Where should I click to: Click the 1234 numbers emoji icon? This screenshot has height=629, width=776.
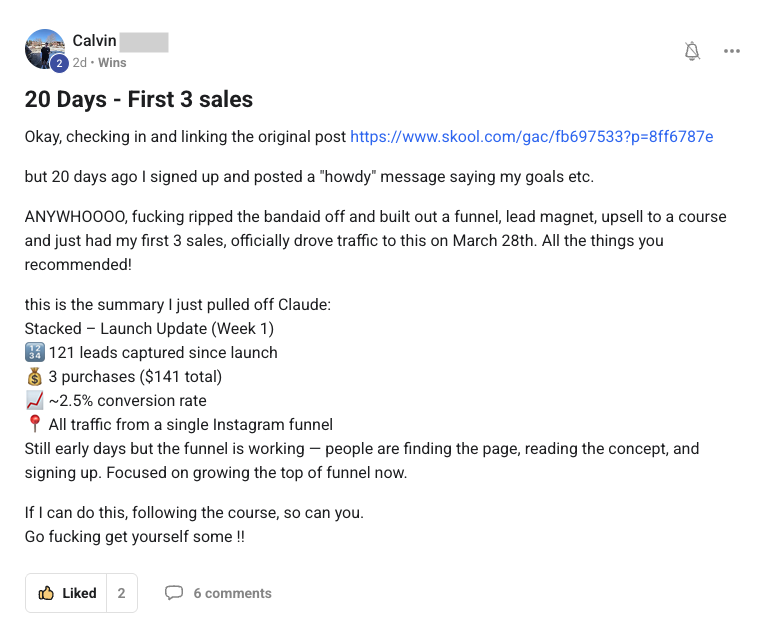pos(34,352)
